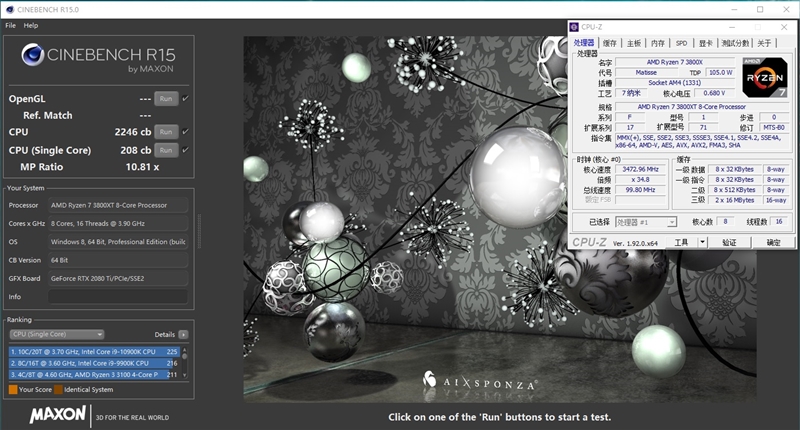
Task: Click the 208 cb single core score
Action: click(x=136, y=150)
